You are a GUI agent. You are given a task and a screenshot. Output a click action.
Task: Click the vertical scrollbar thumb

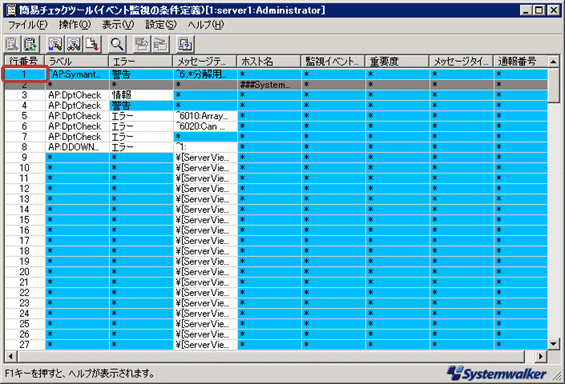point(554,85)
